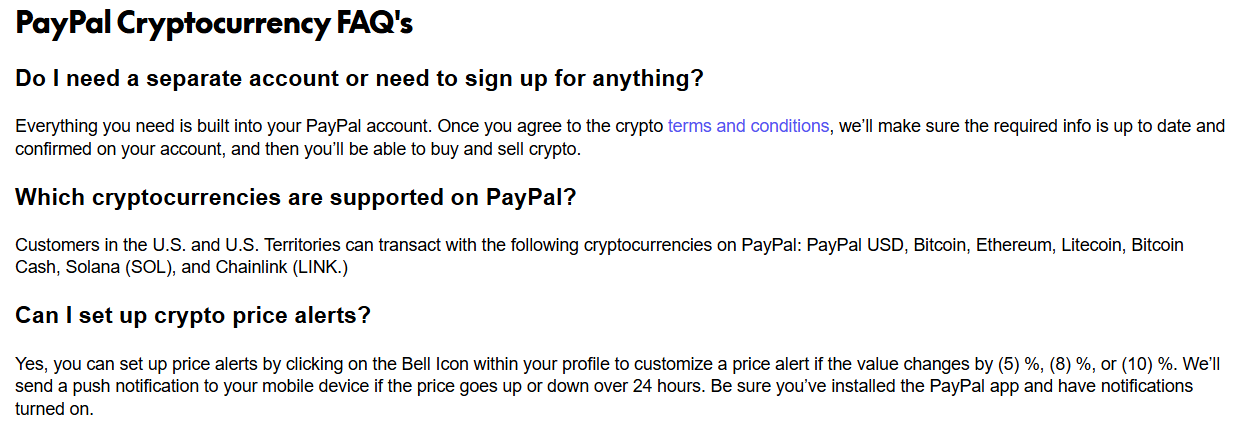This screenshot has width=1253, height=435.
Task: Click the PayPal Cryptocurrency FAQ's page title
Action: point(214,25)
